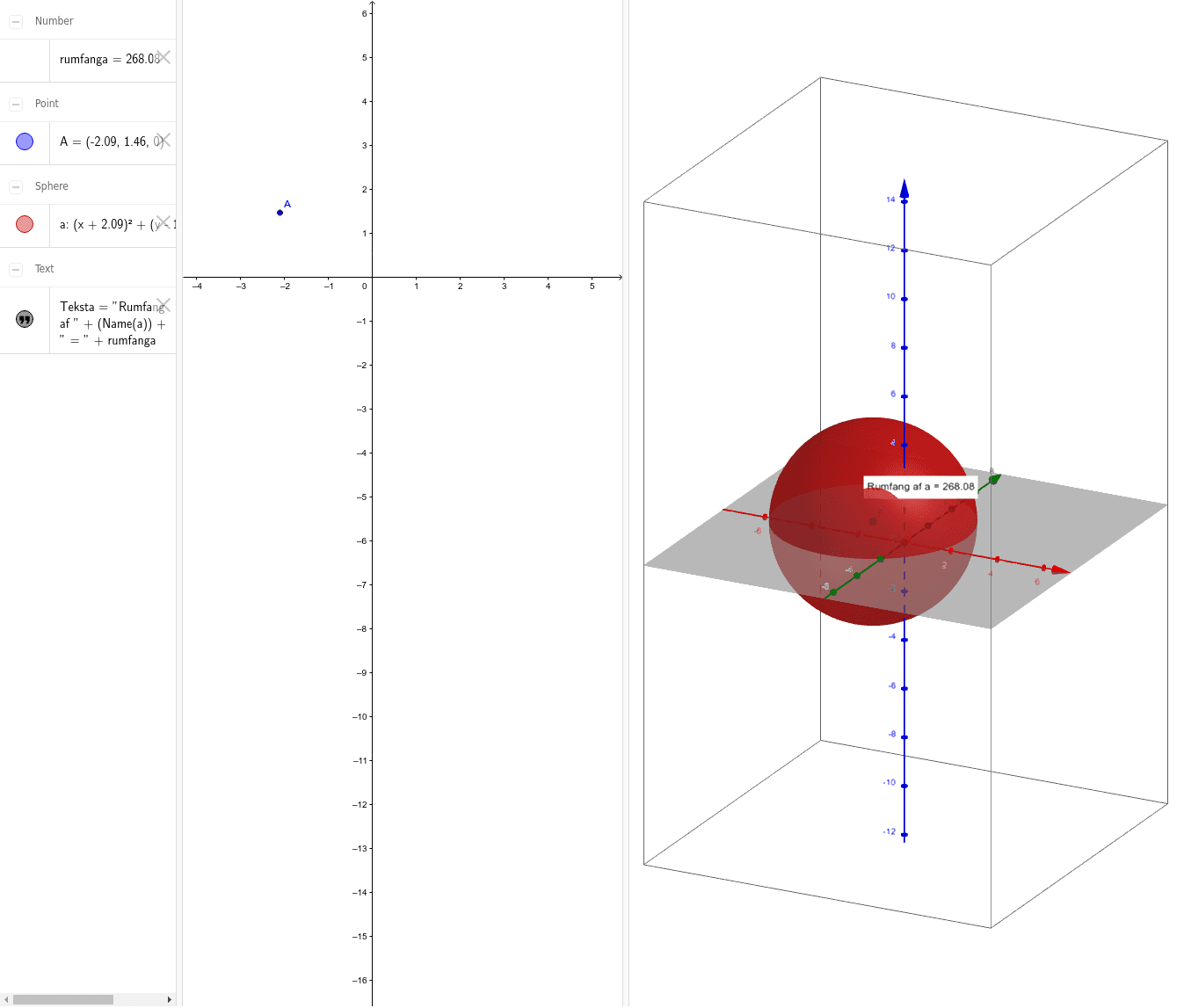The image size is (1184, 1008).
Task: Collapse the Number group
Action: [16, 21]
